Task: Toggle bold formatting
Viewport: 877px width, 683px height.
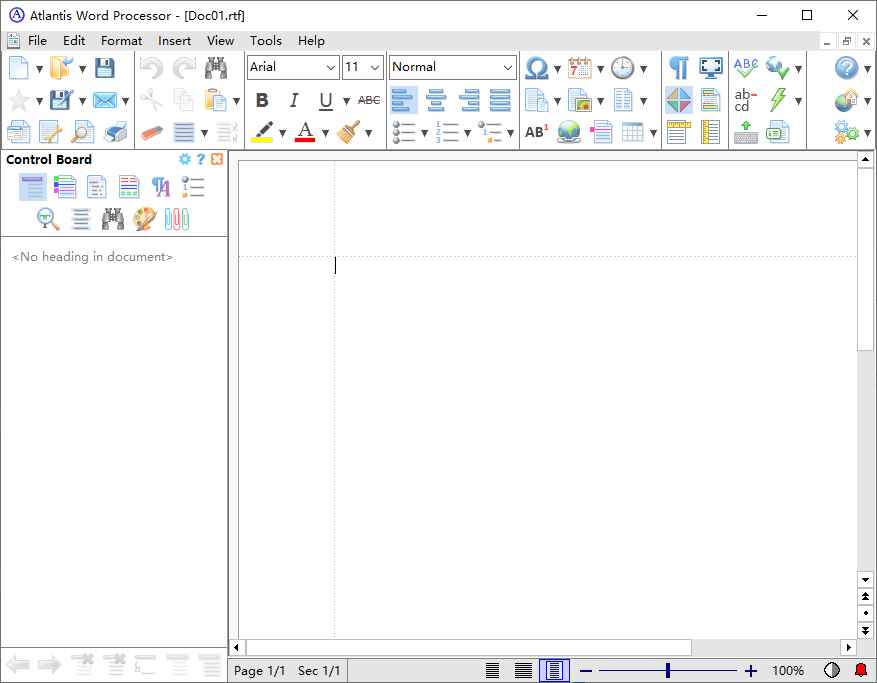Action: point(262,100)
